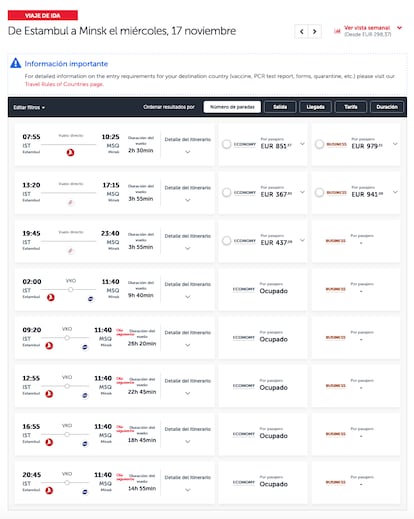Click the Turkish Airlines logo on the 16:55 flight
The width and height of the screenshot is (414, 519).
click(x=49, y=442)
